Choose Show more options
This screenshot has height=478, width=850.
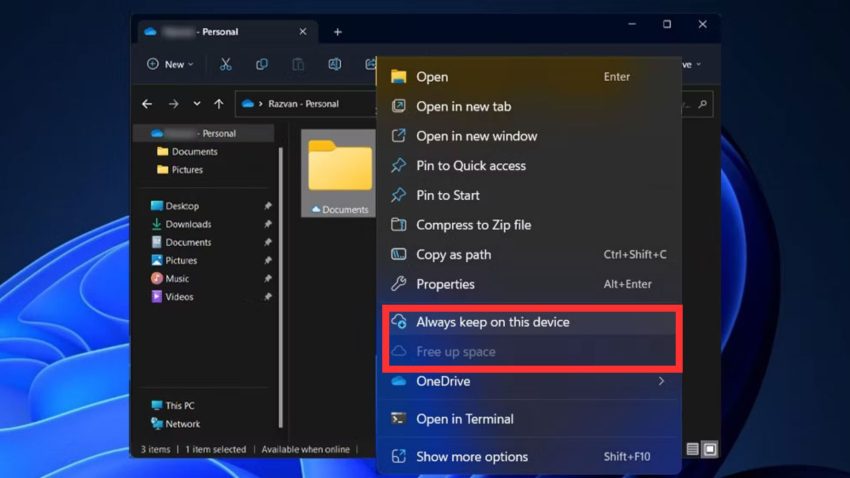click(x=529, y=457)
